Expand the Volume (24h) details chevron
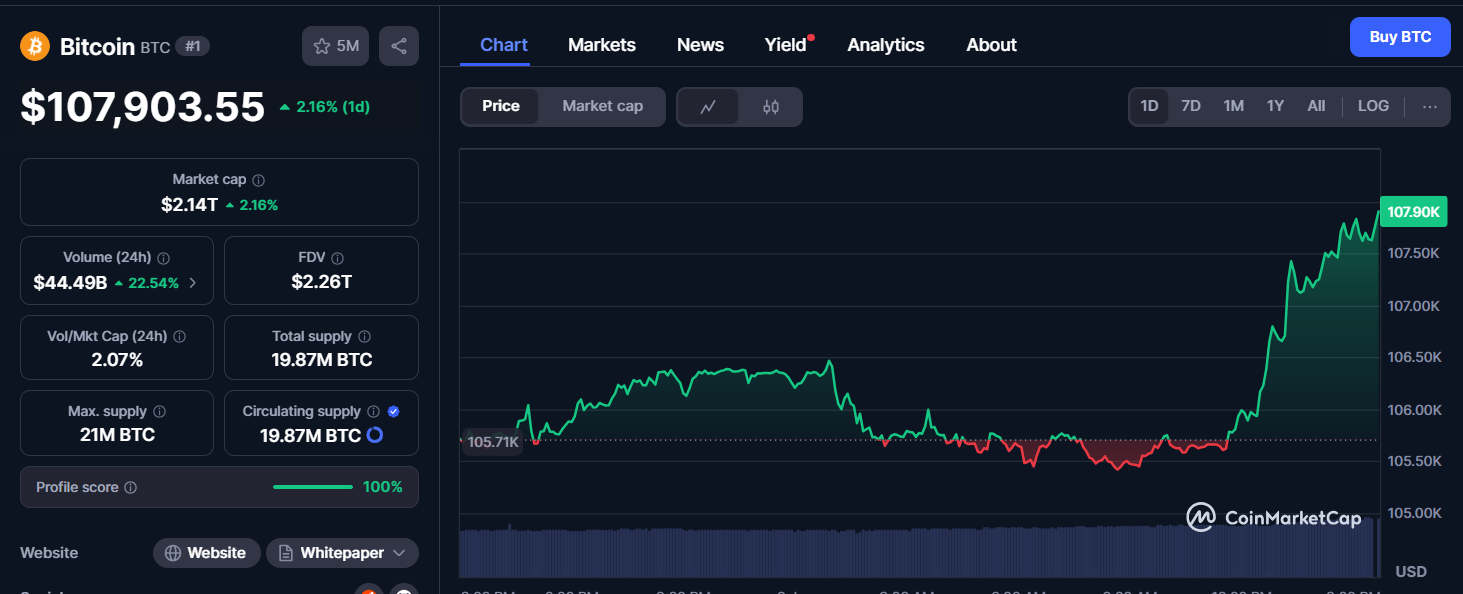 pyautogui.click(x=193, y=283)
